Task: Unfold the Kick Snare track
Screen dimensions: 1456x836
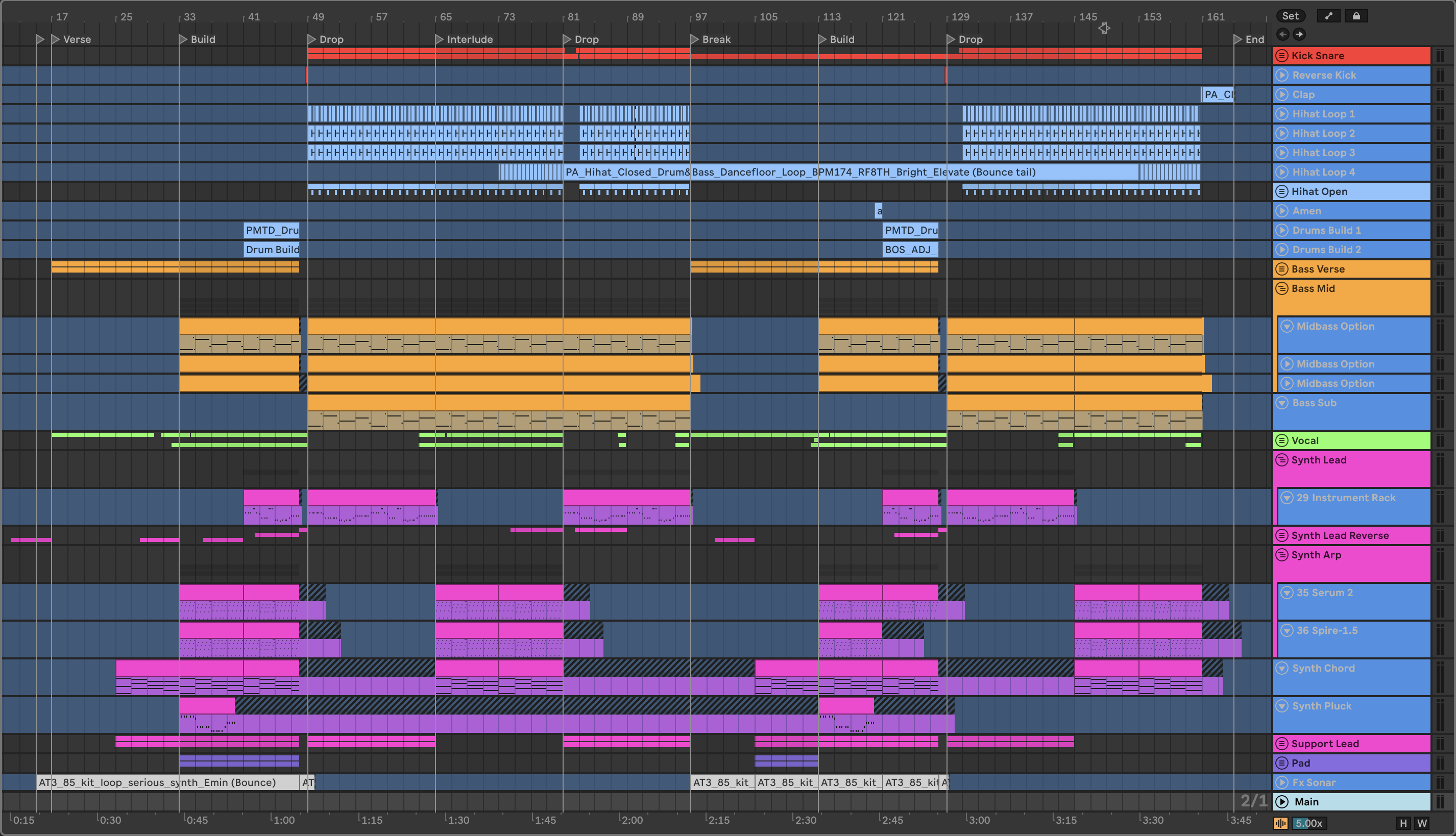Action: (1282, 56)
